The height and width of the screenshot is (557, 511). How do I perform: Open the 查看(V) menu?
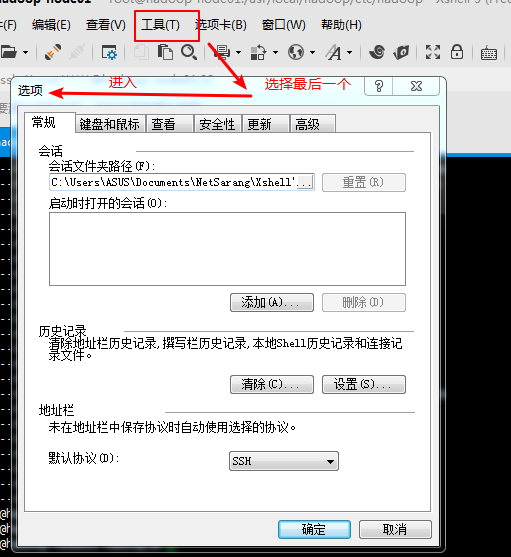coord(106,25)
